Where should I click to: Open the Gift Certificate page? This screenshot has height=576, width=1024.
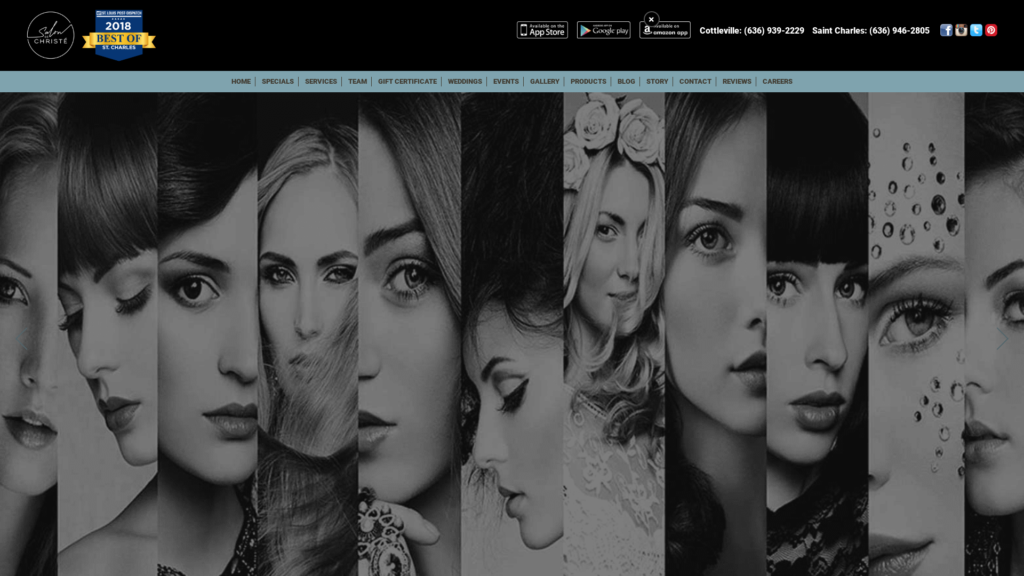pos(407,81)
